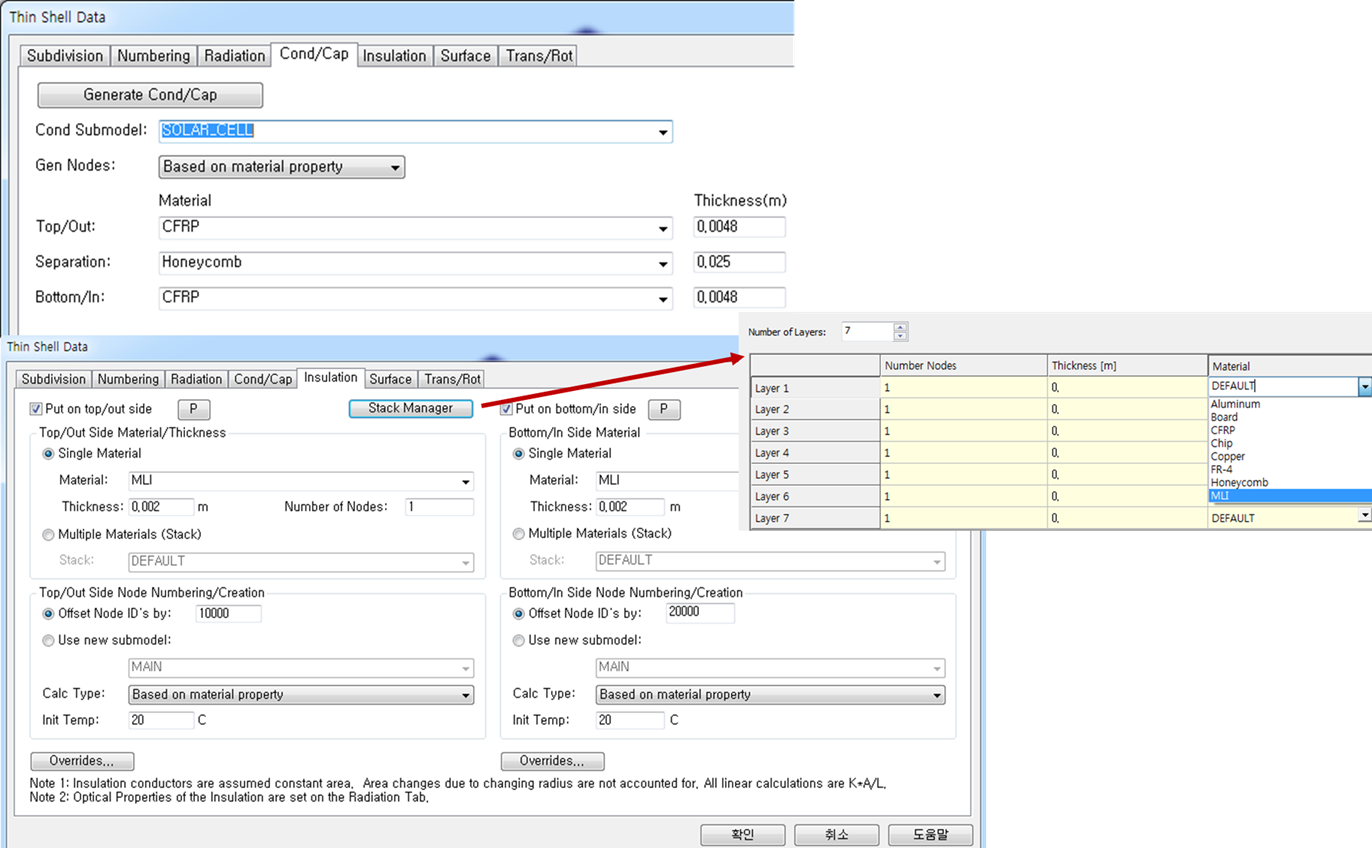This screenshot has width=1372, height=848.
Task: Open Cond/Cap tab in lower dialog
Action: pos(263,379)
